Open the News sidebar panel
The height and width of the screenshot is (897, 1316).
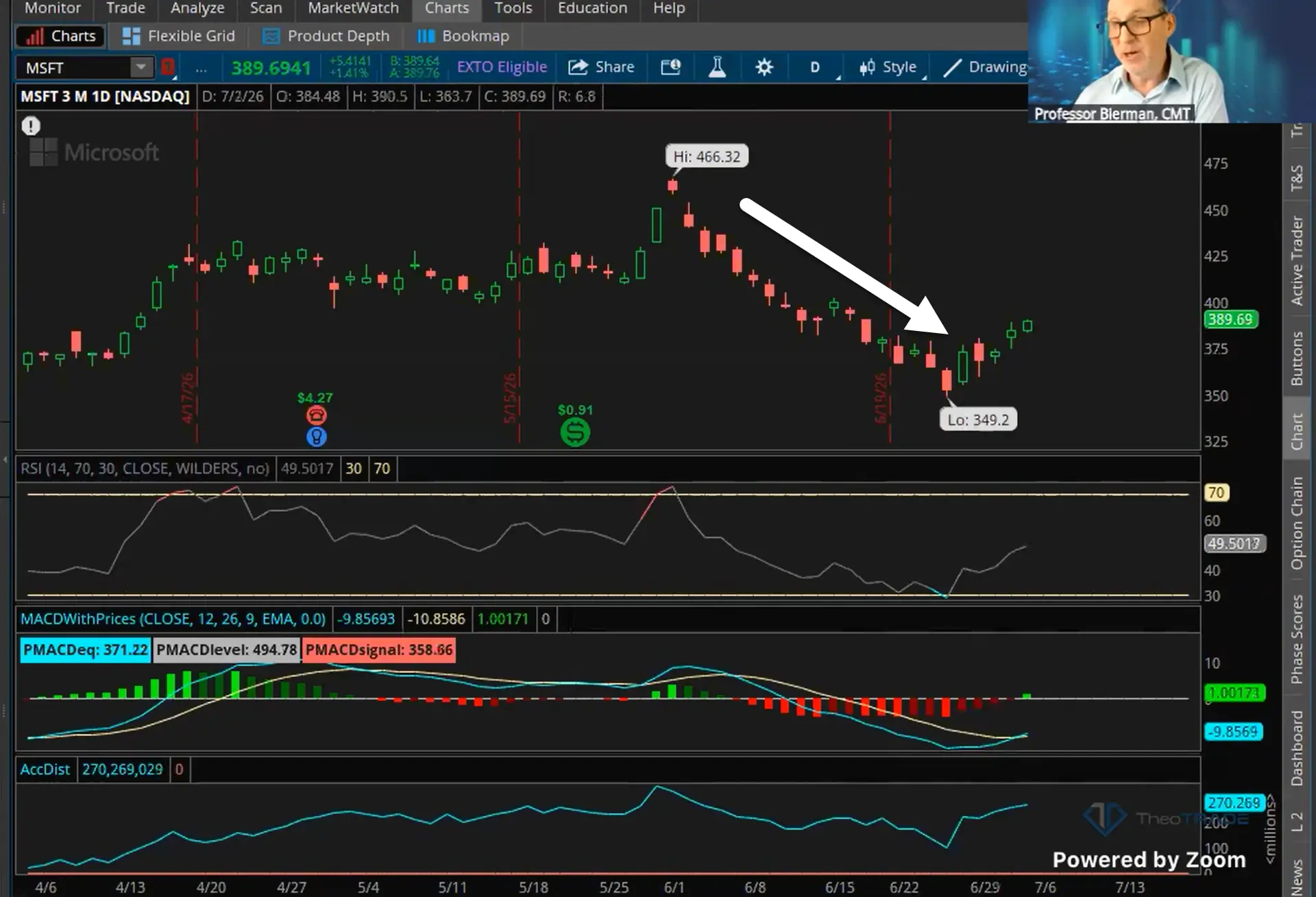1297,877
